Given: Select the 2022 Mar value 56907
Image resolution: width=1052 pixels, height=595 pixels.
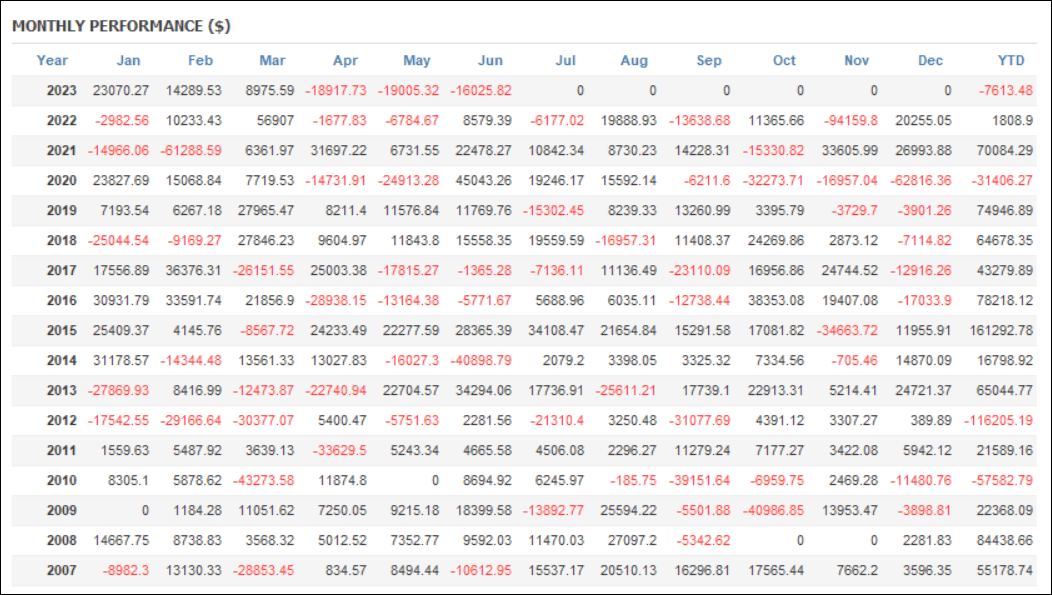Looking at the screenshot, I should click(x=275, y=121).
